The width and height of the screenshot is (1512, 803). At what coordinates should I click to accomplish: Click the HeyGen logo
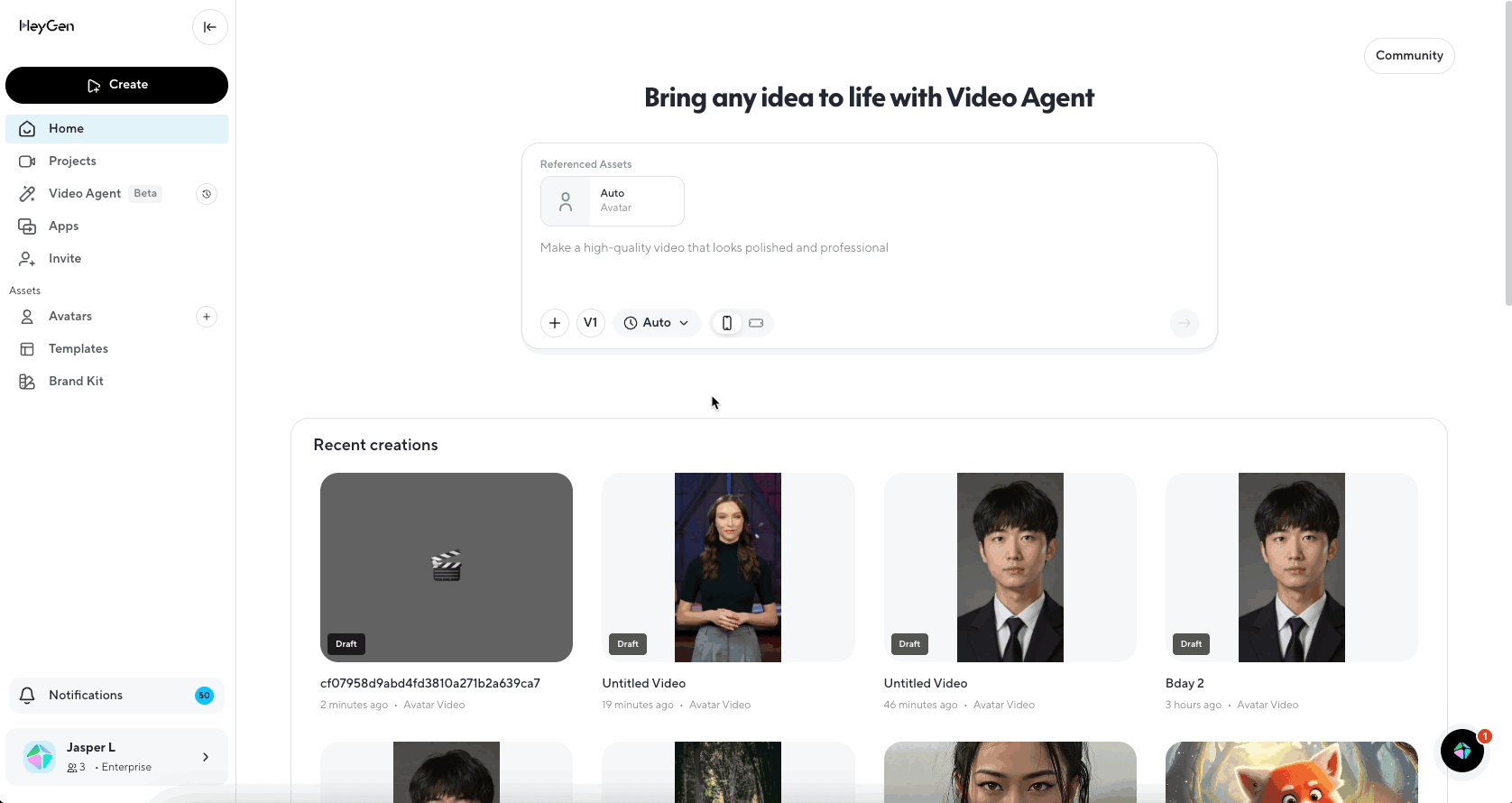[x=47, y=26]
